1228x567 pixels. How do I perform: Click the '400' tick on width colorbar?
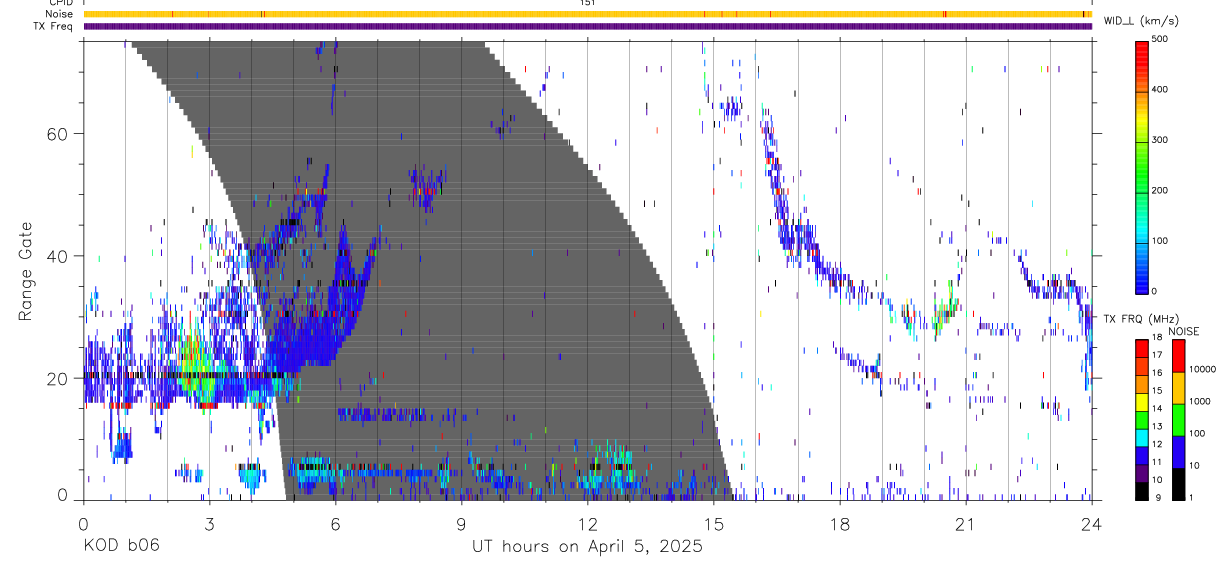coord(1161,90)
